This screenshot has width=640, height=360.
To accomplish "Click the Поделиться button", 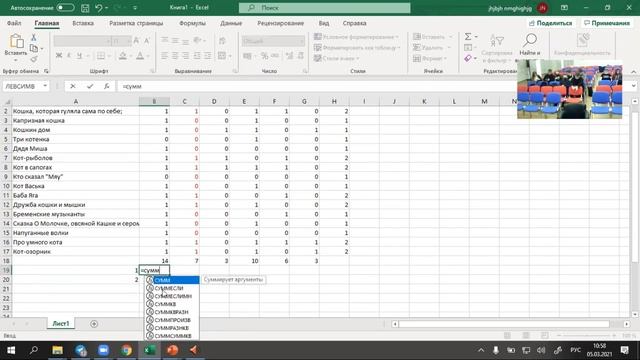I will (x=550, y=23).
